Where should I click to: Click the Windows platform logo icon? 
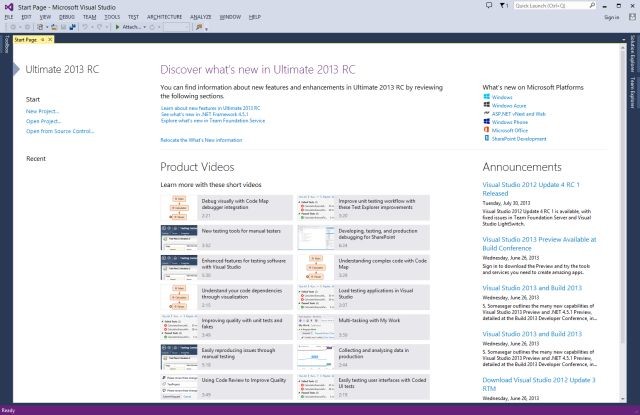pos(487,97)
